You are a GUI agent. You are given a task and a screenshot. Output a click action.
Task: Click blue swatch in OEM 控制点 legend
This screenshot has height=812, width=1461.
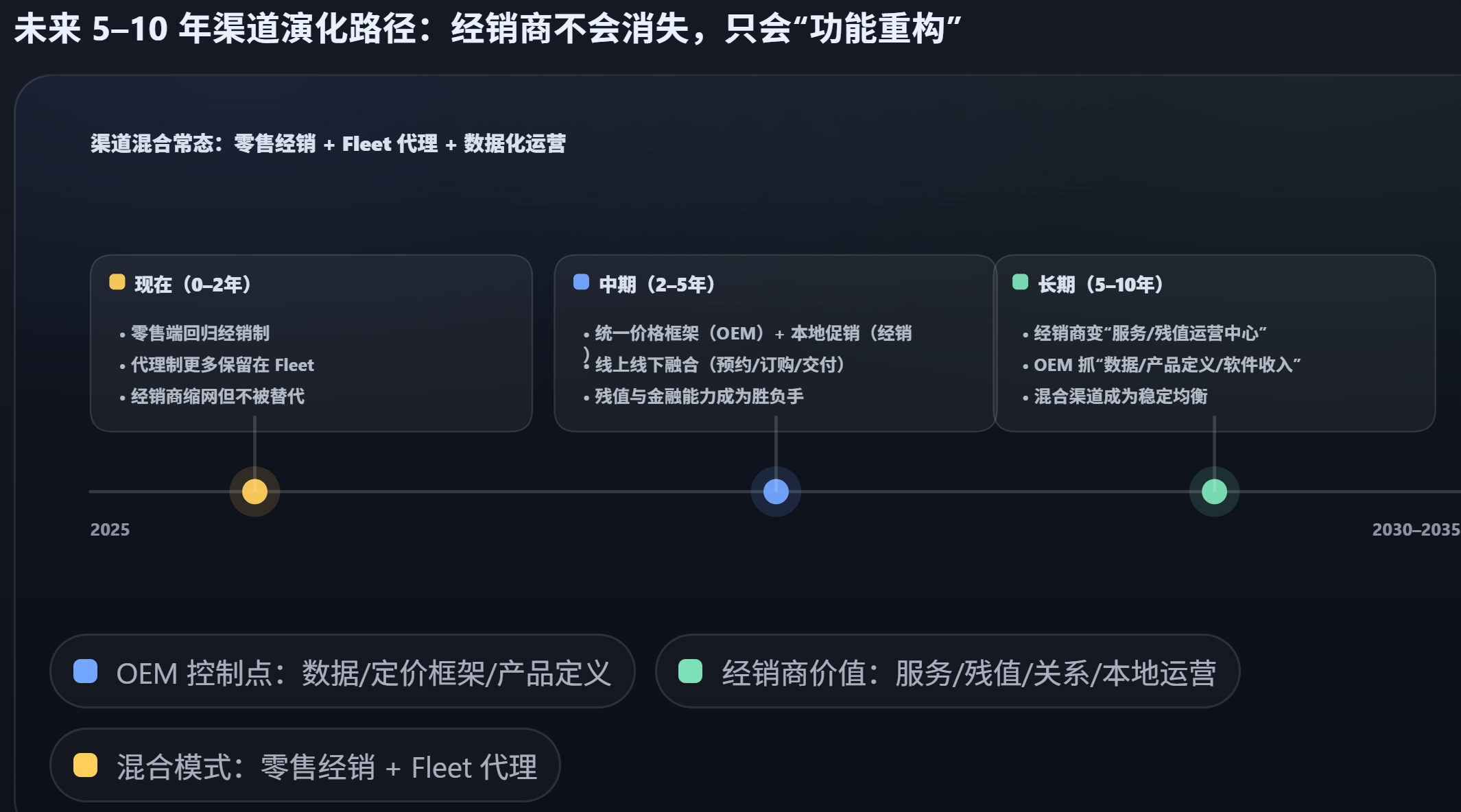(x=86, y=671)
